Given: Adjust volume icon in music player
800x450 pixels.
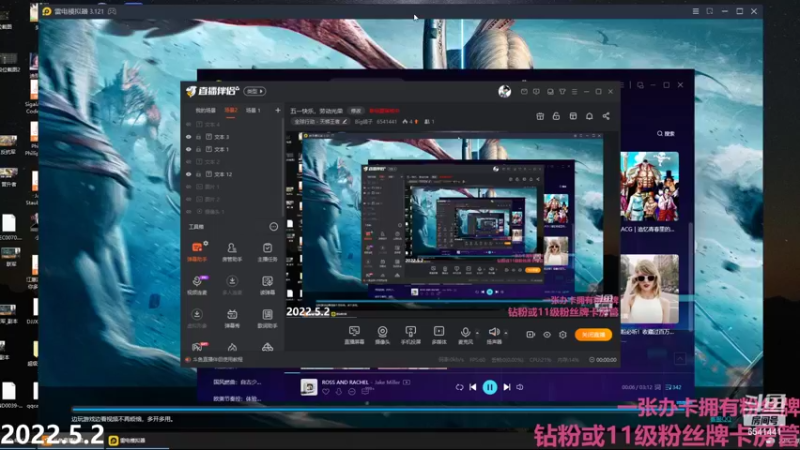Looking at the screenshot, I should (520, 387).
